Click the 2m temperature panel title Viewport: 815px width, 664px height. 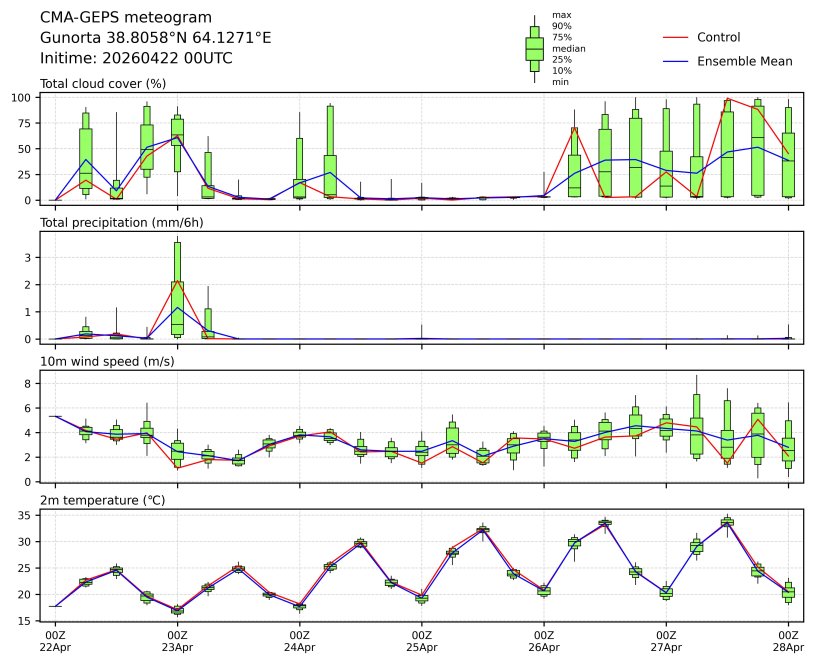tap(104, 500)
